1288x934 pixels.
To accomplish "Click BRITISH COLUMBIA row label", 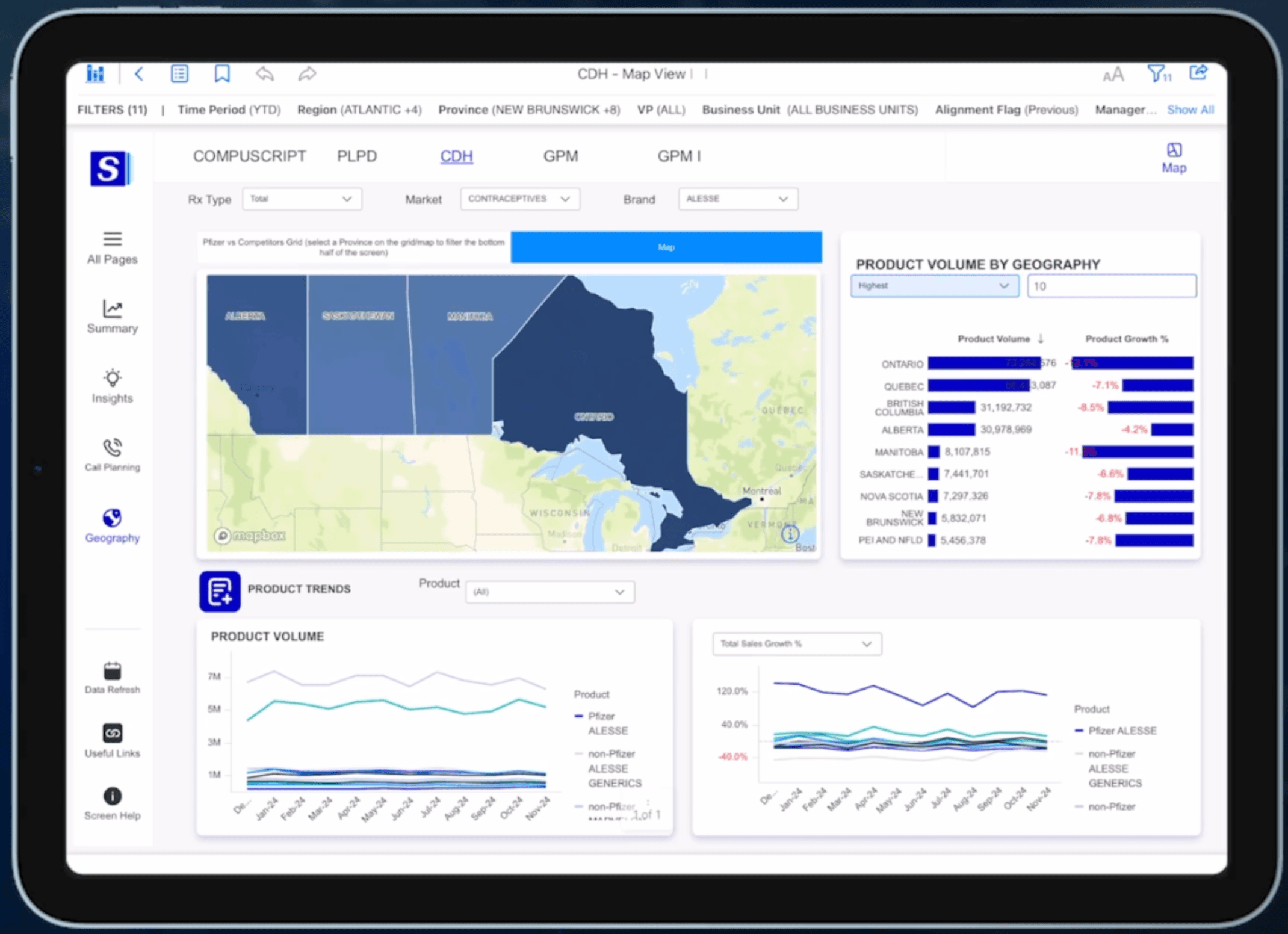I will (x=899, y=407).
